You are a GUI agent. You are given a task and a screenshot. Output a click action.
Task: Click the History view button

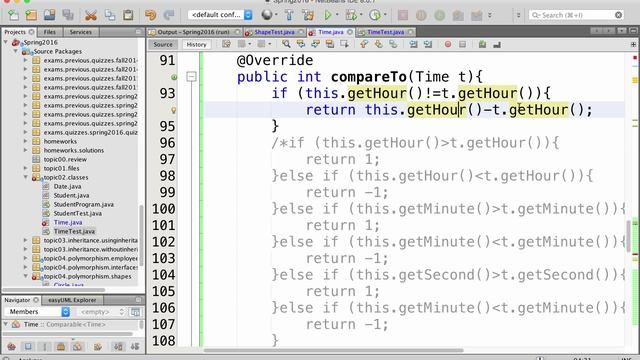tap(196, 44)
